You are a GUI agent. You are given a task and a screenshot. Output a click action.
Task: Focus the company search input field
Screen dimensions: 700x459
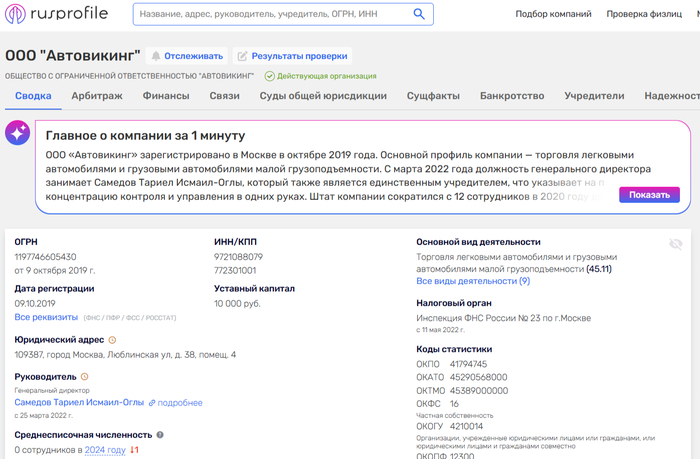click(x=272, y=14)
